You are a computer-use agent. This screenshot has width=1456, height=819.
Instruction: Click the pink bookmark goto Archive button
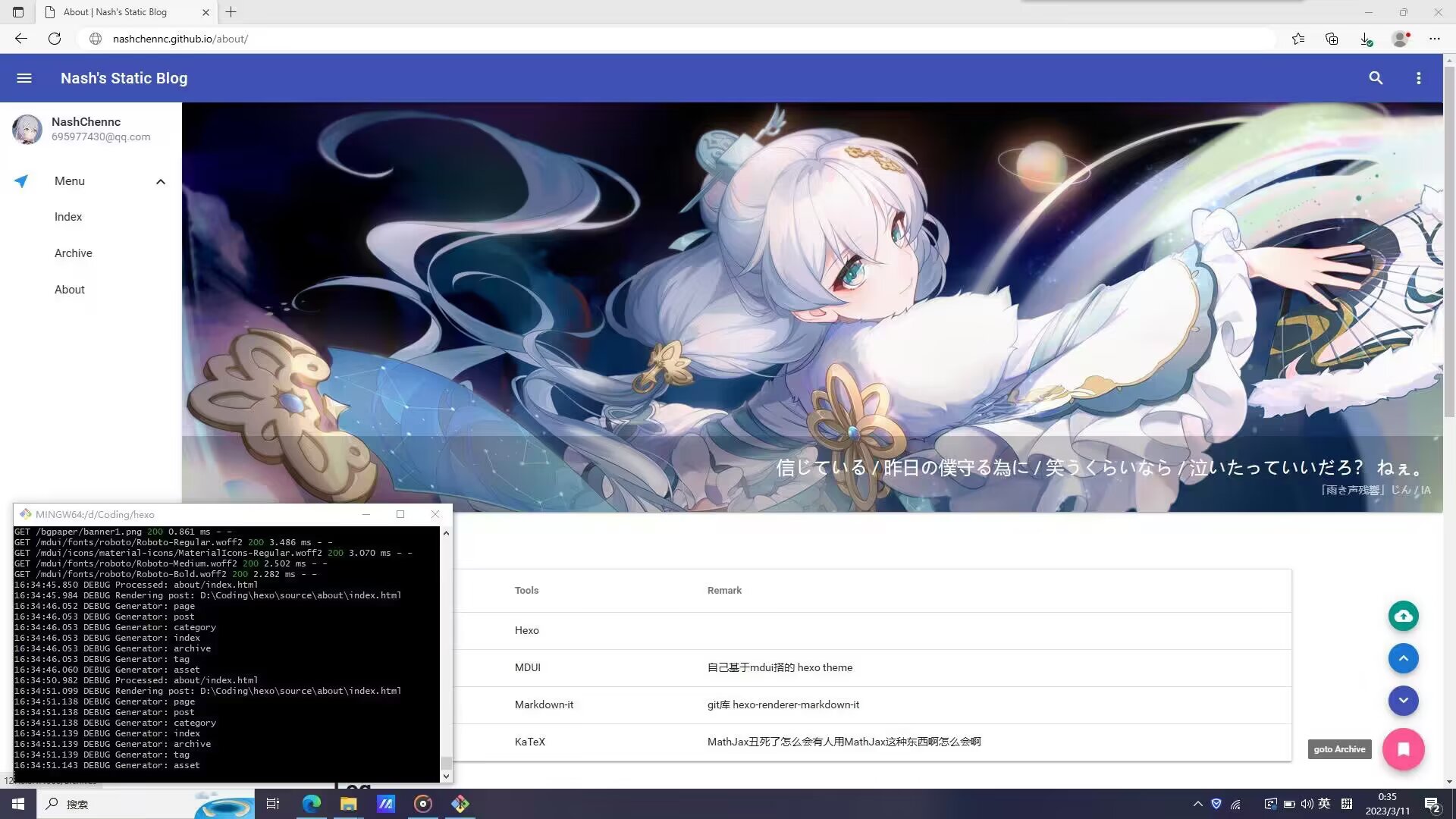point(1403,749)
